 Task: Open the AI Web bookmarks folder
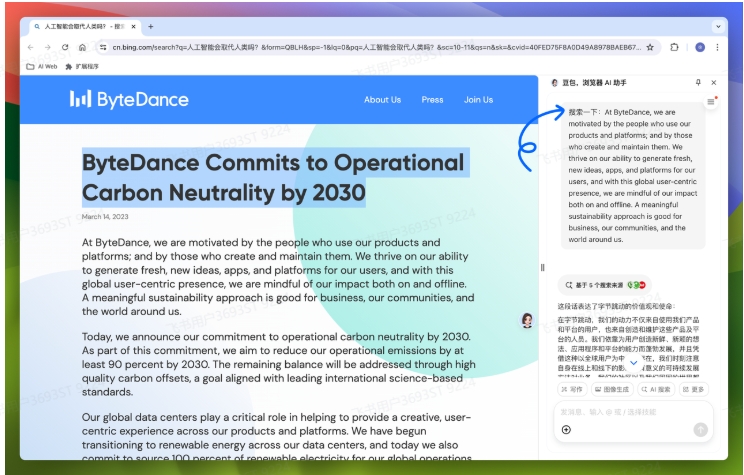click(x=42, y=66)
